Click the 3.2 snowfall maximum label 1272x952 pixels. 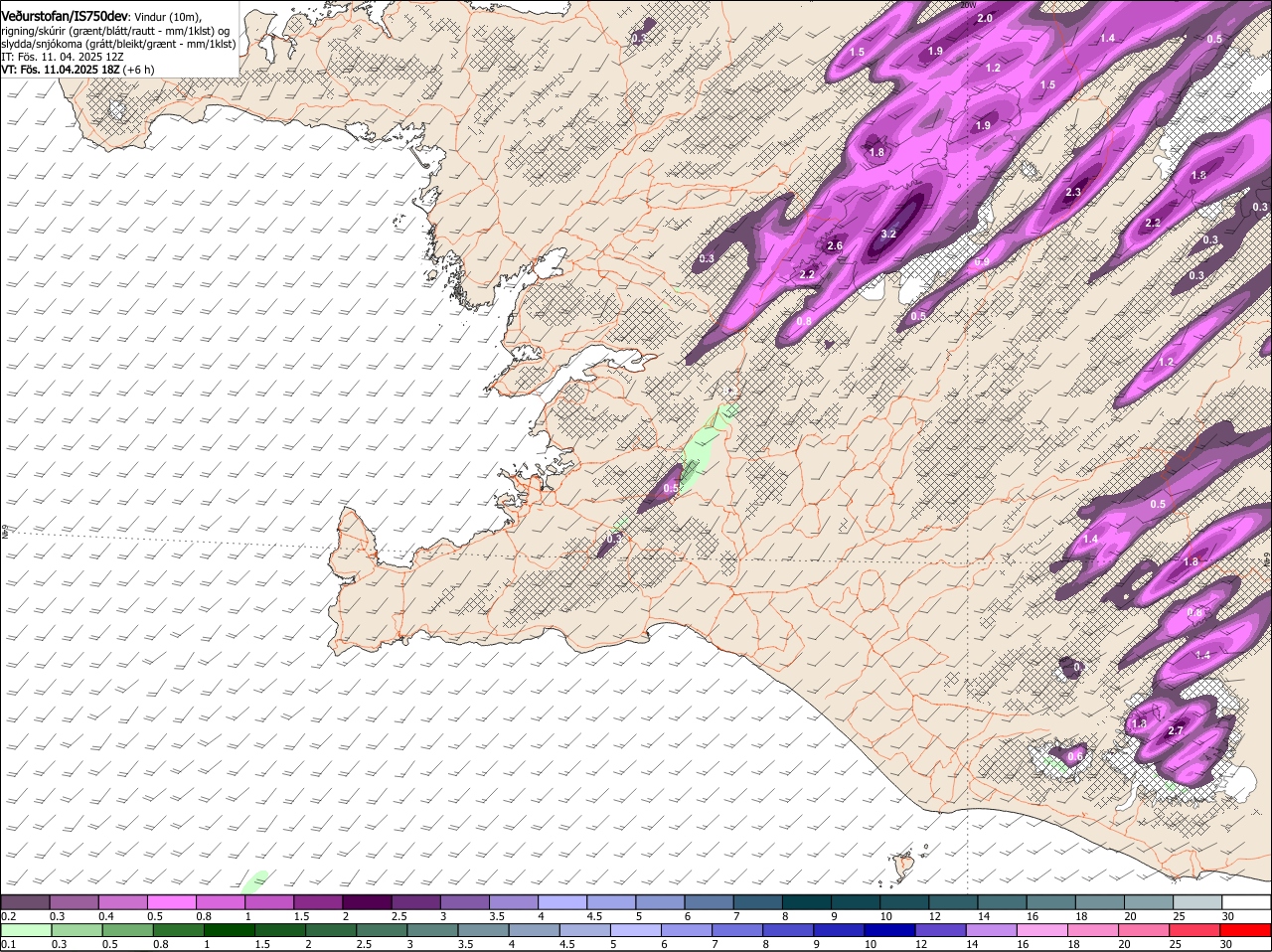(x=888, y=235)
